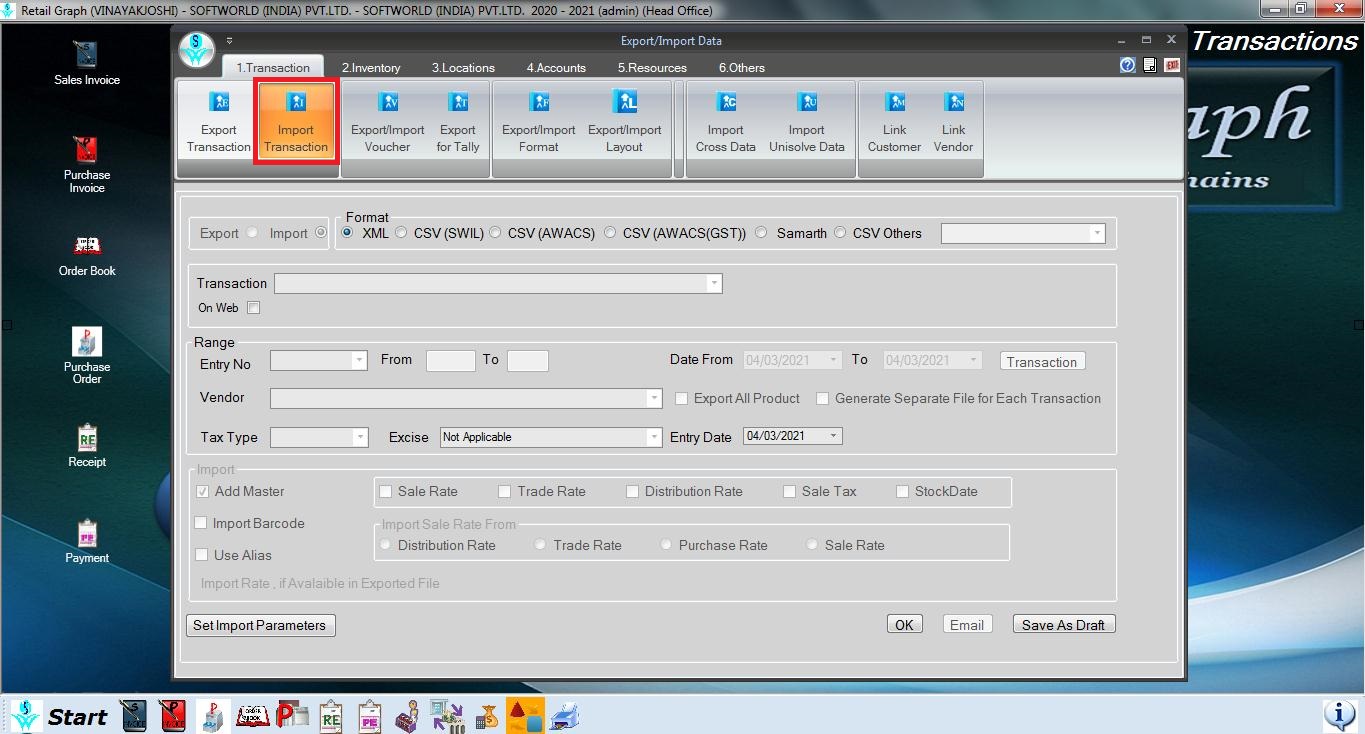Click the From entry number field

coord(450,360)
